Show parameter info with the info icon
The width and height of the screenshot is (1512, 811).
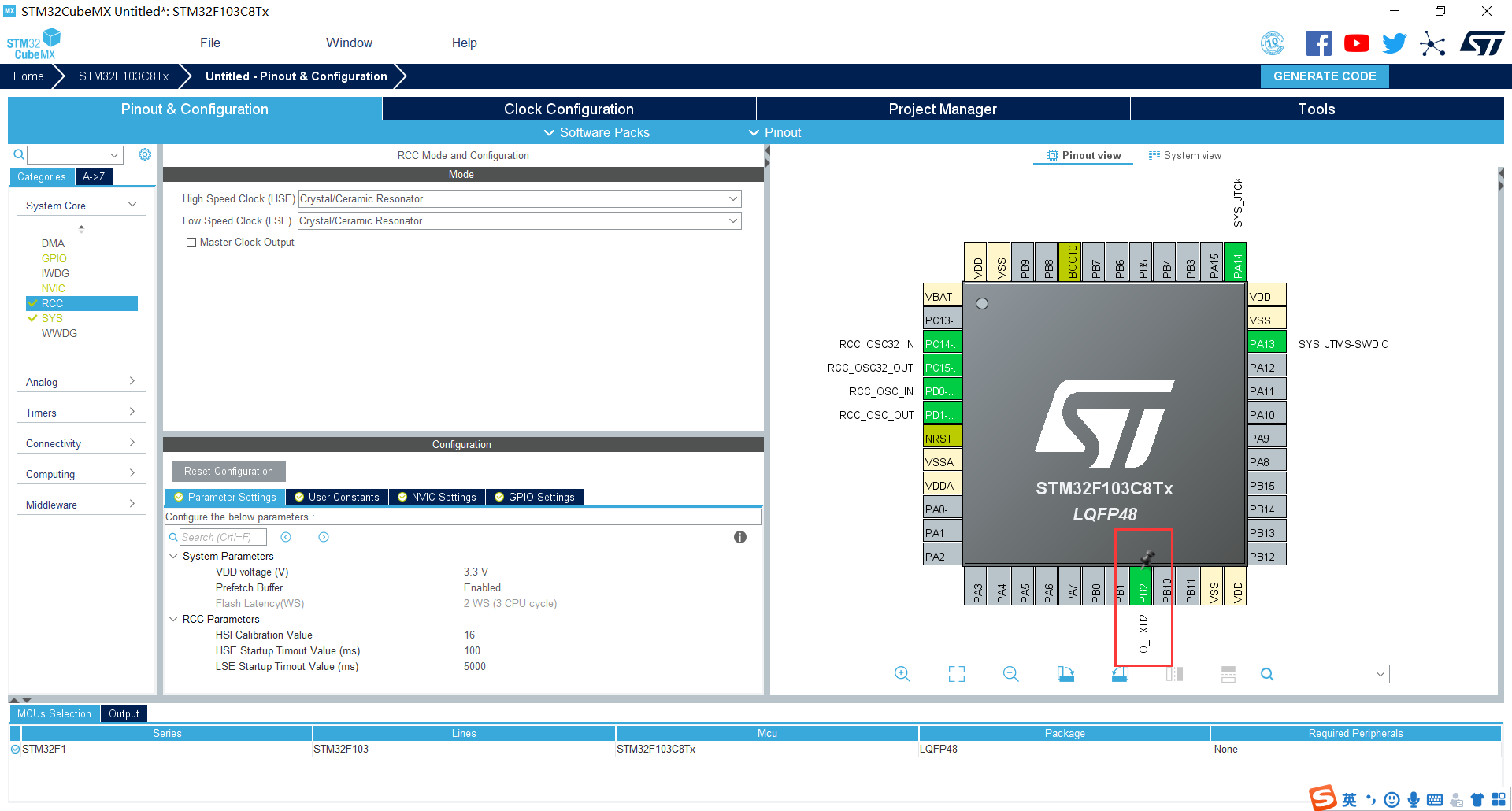point(740,537)
